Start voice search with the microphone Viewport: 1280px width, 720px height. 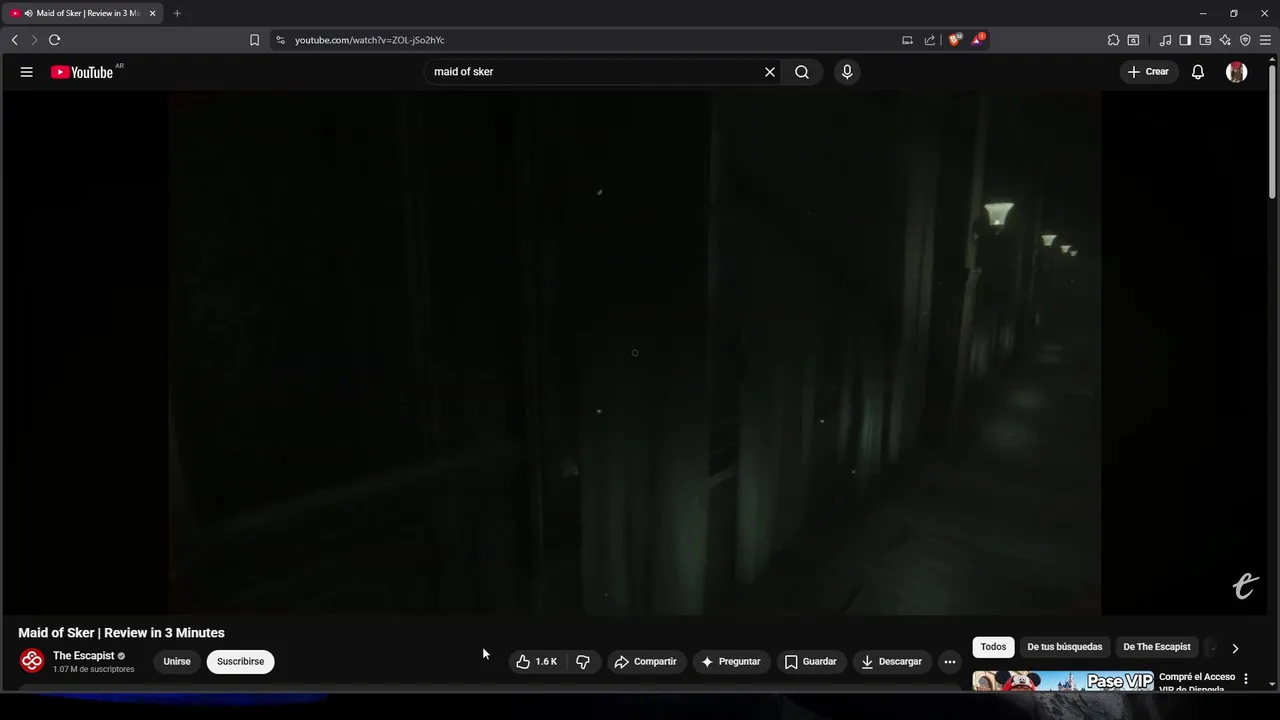pyautogui.click(x=847, y=72)
